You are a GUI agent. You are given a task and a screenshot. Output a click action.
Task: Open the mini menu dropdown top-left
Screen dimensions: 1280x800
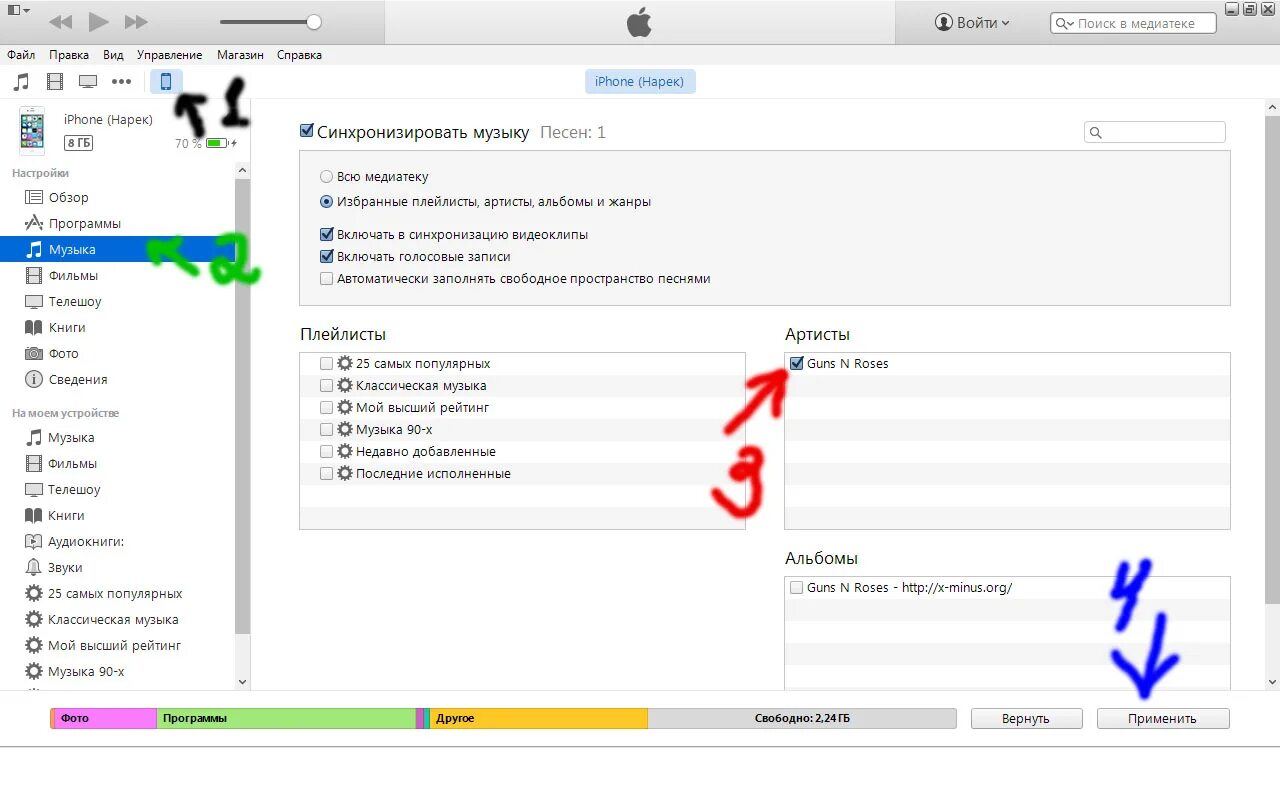19,10
